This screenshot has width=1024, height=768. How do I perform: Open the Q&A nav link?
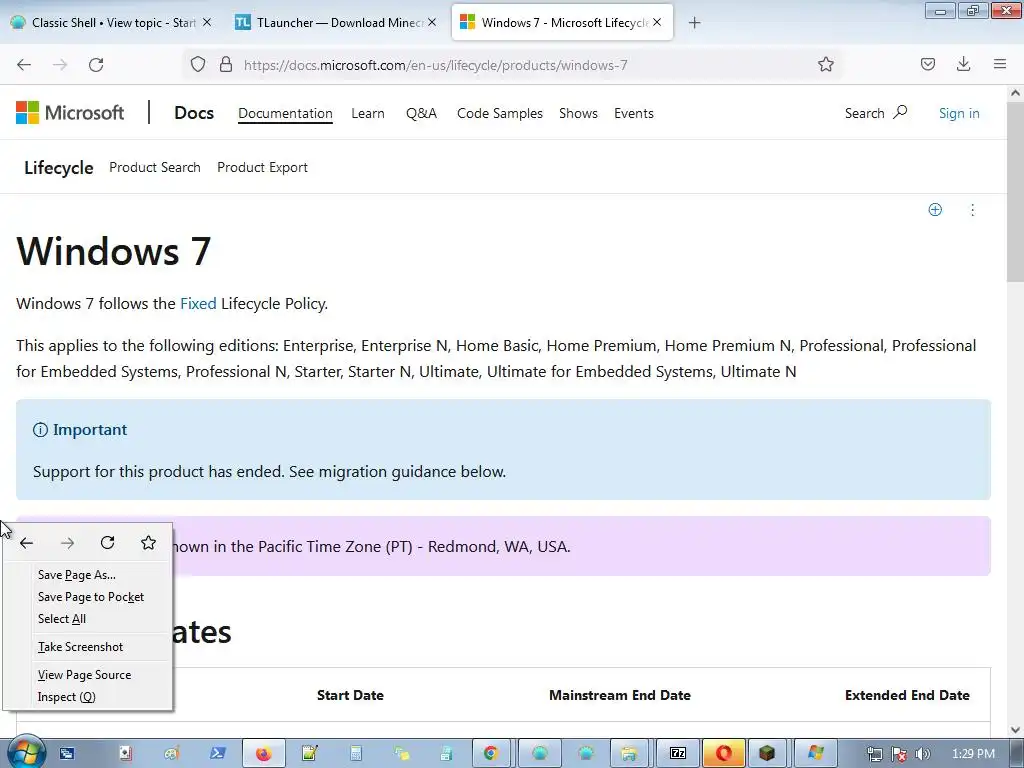pos(421,113)
